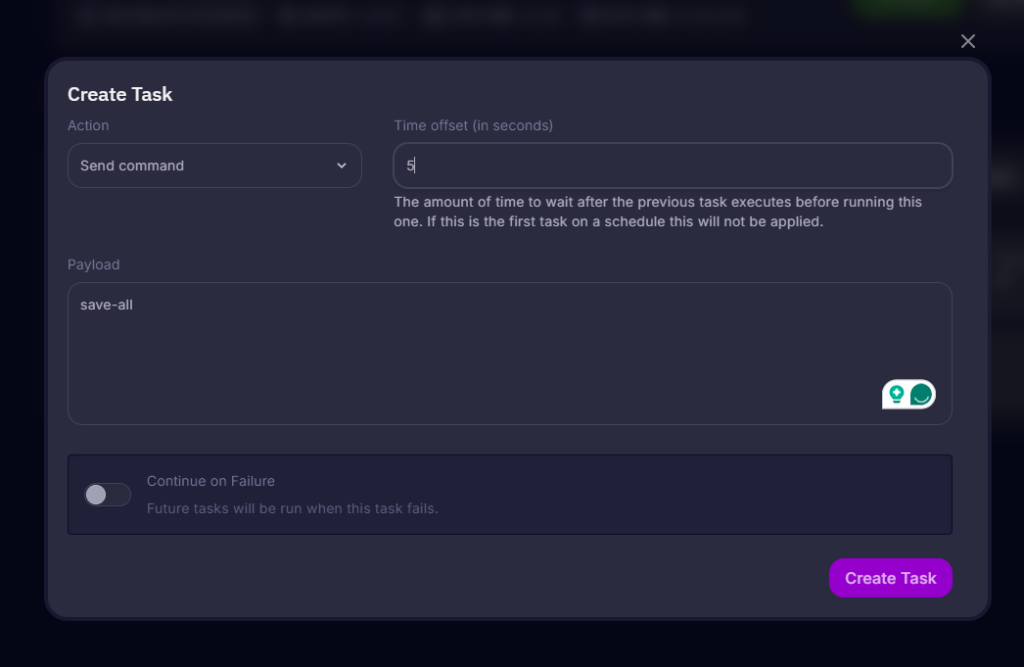Click inside the Payload text area
1024x667 pixels.
(x=509, y=353)
